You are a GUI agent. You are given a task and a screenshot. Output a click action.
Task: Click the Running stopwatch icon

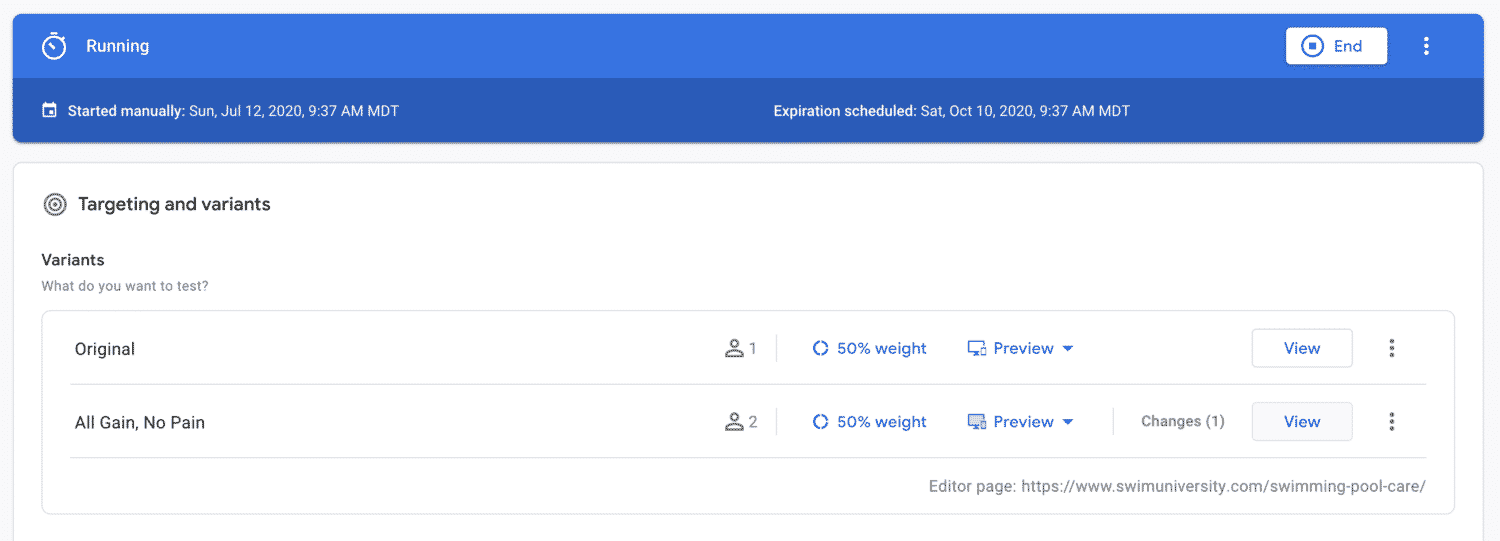[x=54, y=46]
